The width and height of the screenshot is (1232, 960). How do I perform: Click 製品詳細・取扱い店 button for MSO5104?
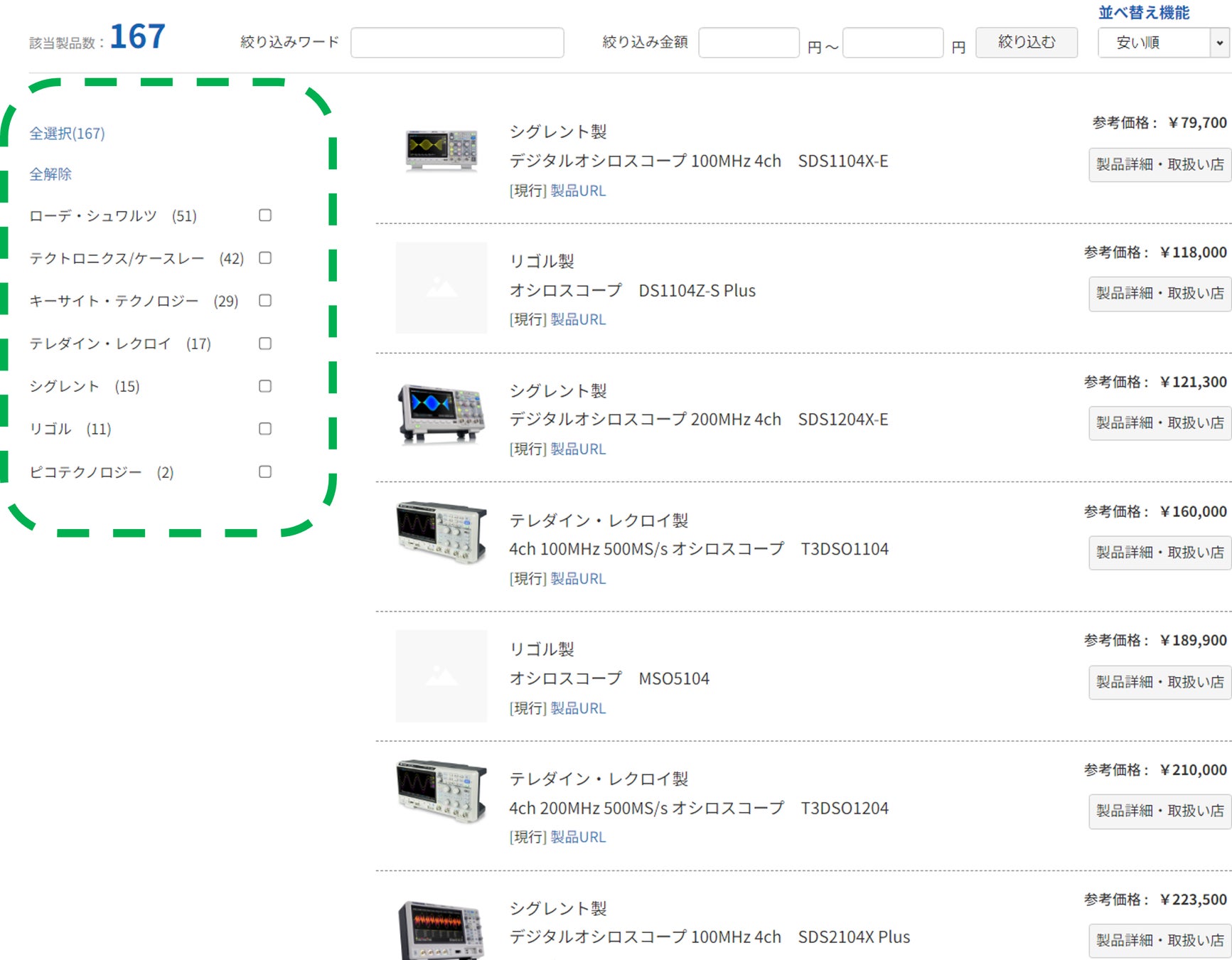1160,682
